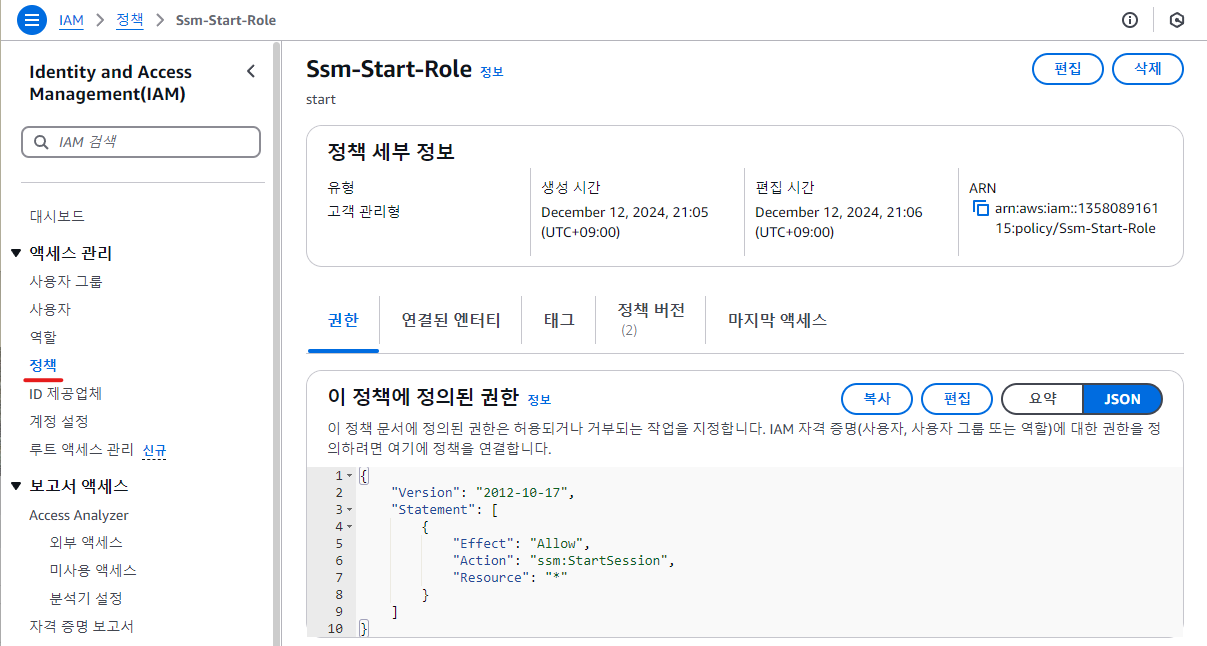Open 사용자 그룹 in sidebar

pos(65,281)
